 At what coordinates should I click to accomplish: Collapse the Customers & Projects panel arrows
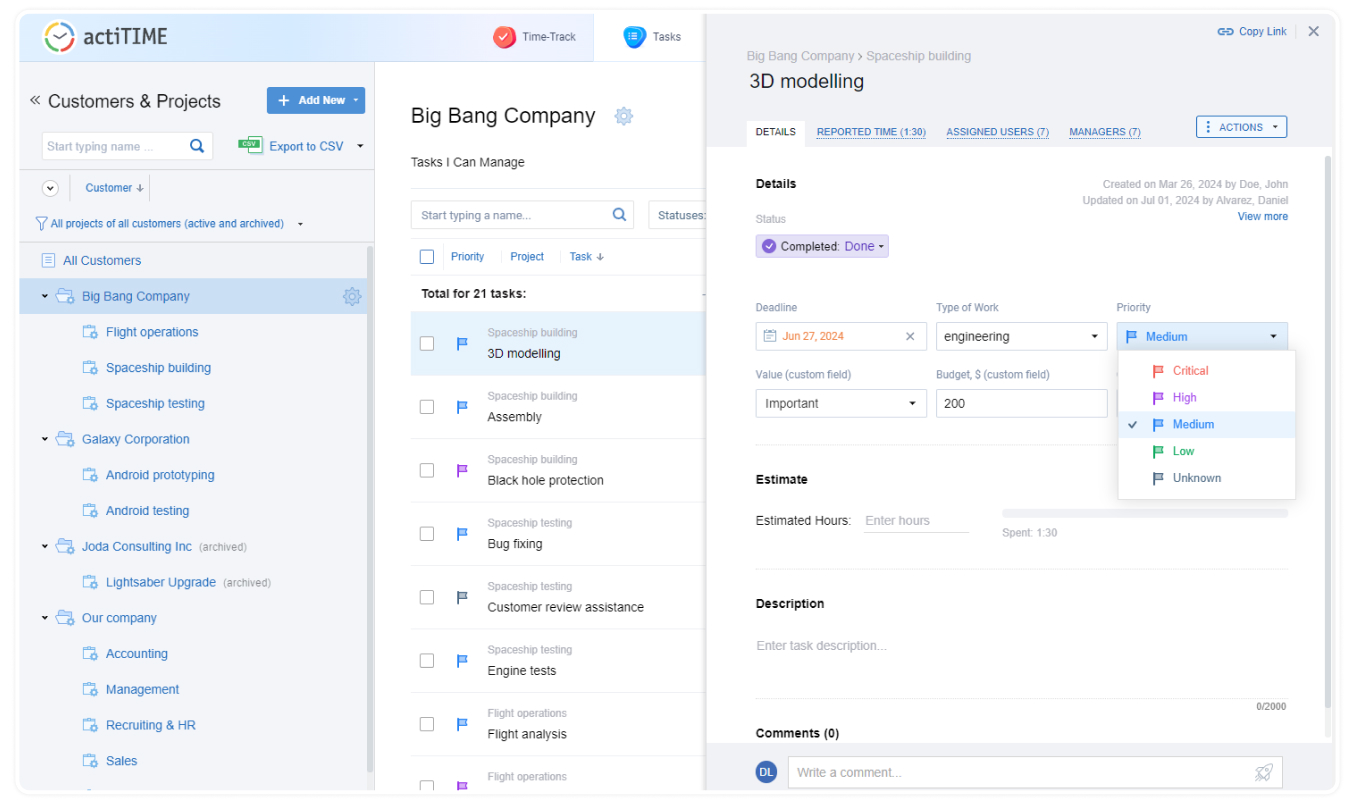click(x=34, y=100)
